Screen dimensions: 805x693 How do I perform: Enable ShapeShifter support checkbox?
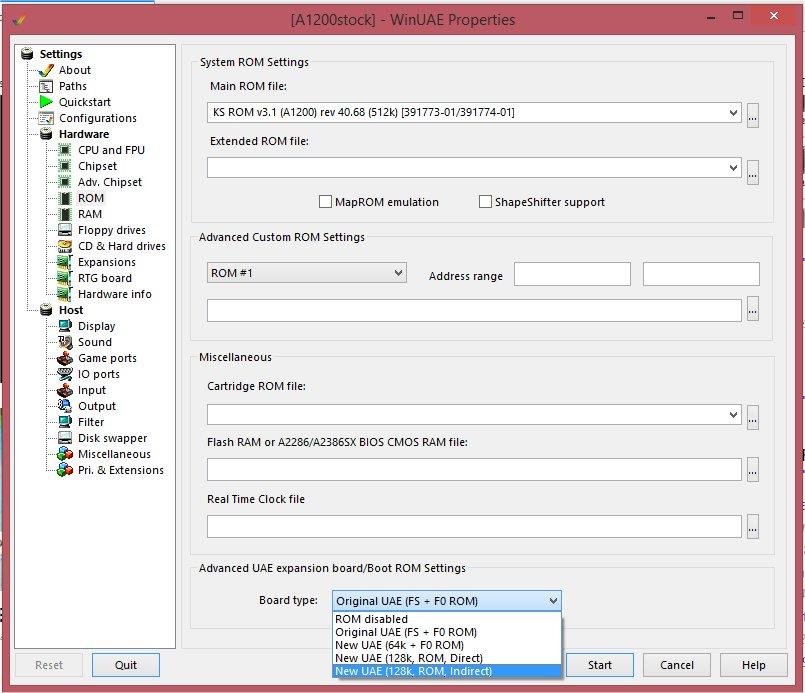(485, 202)
